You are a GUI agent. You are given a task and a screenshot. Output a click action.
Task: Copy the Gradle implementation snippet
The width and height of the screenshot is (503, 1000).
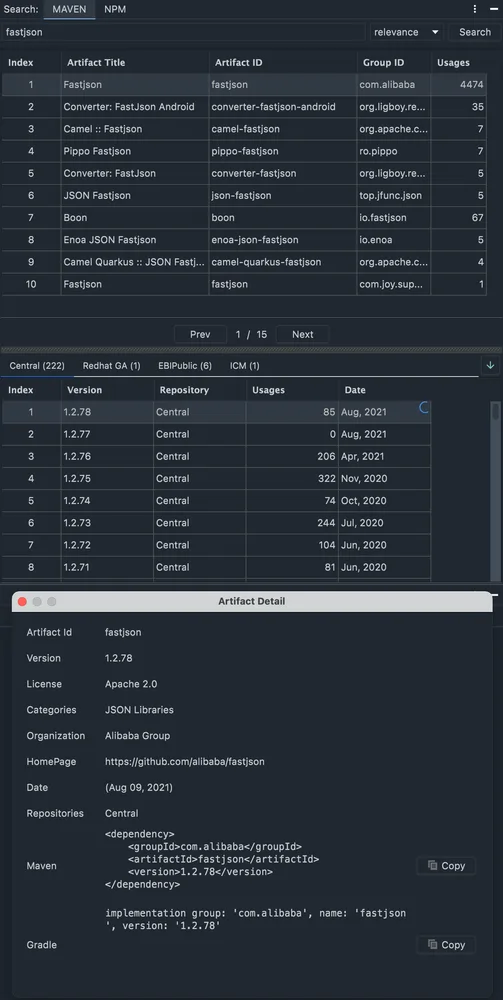[446, 945]
